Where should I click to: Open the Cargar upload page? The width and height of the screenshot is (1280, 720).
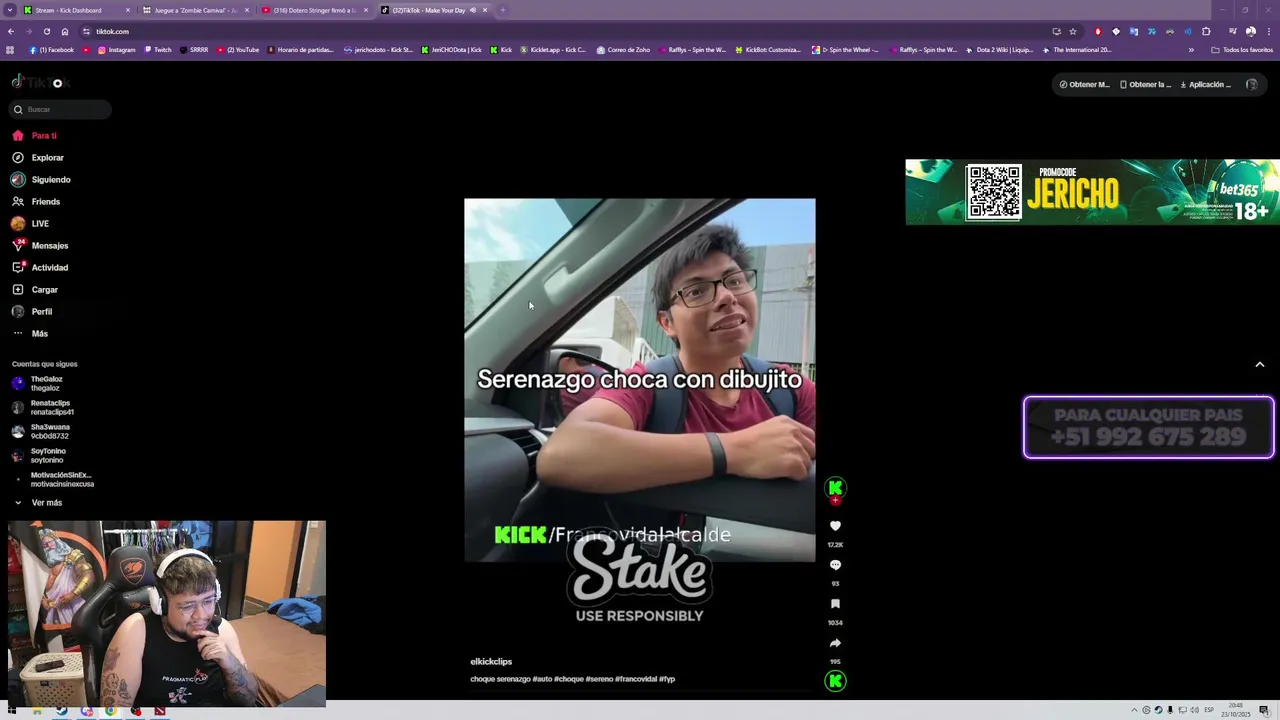[x=35, y=289]
